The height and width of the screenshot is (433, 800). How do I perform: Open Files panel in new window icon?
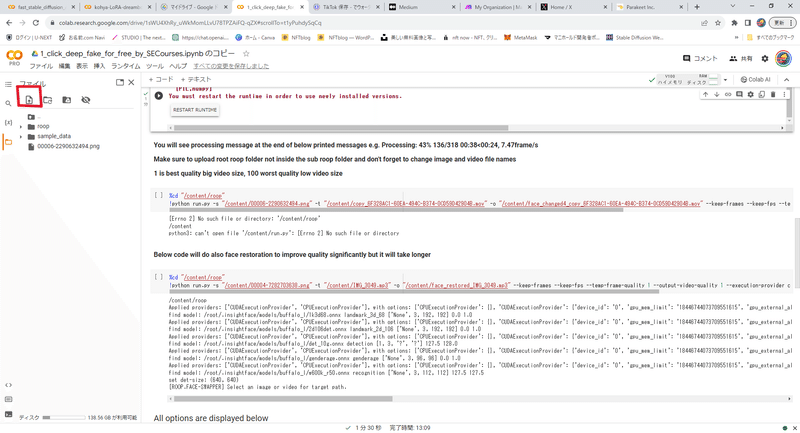coord(120,83)
